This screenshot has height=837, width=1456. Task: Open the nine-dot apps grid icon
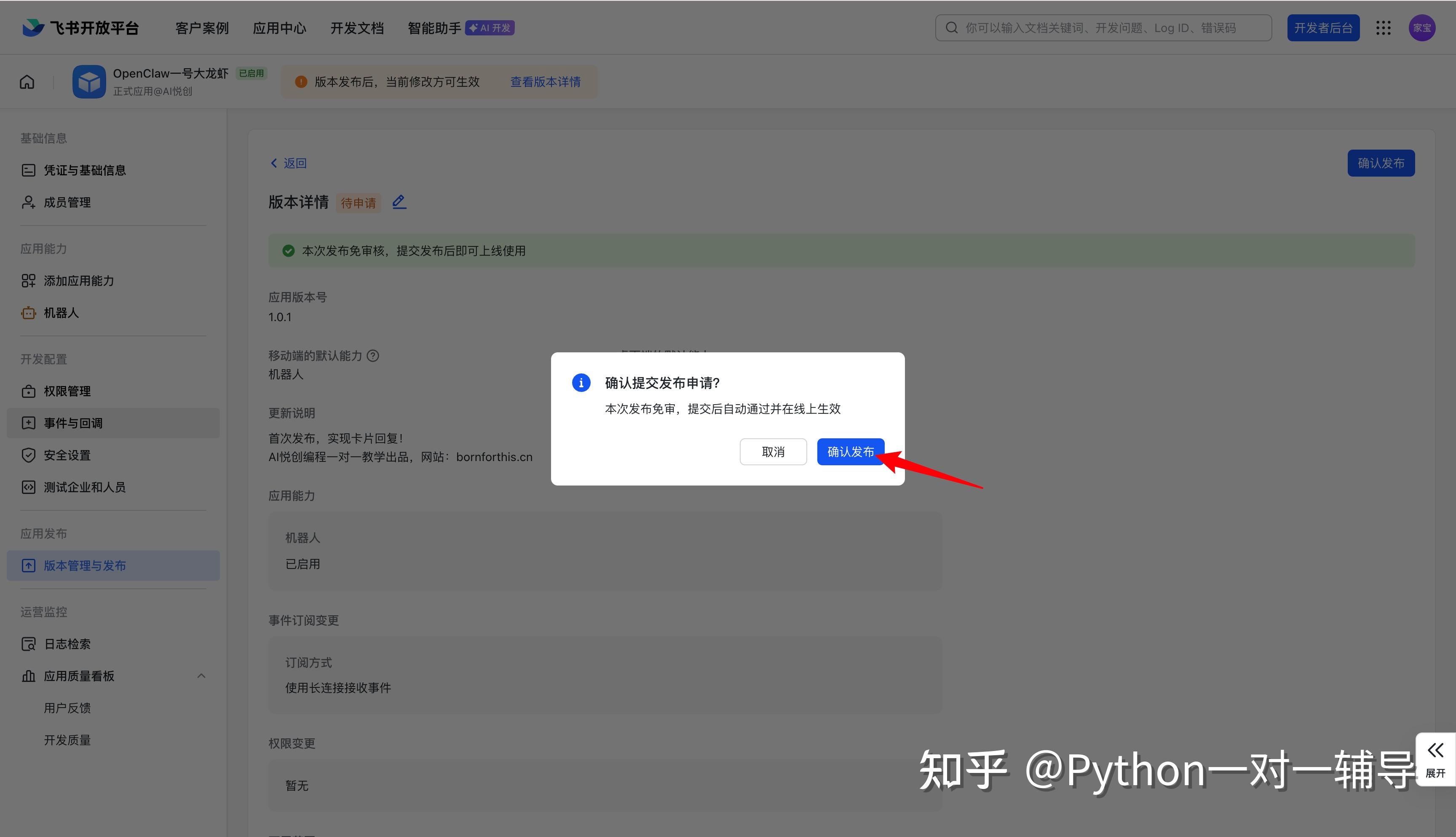click(x=1383, y=28)
